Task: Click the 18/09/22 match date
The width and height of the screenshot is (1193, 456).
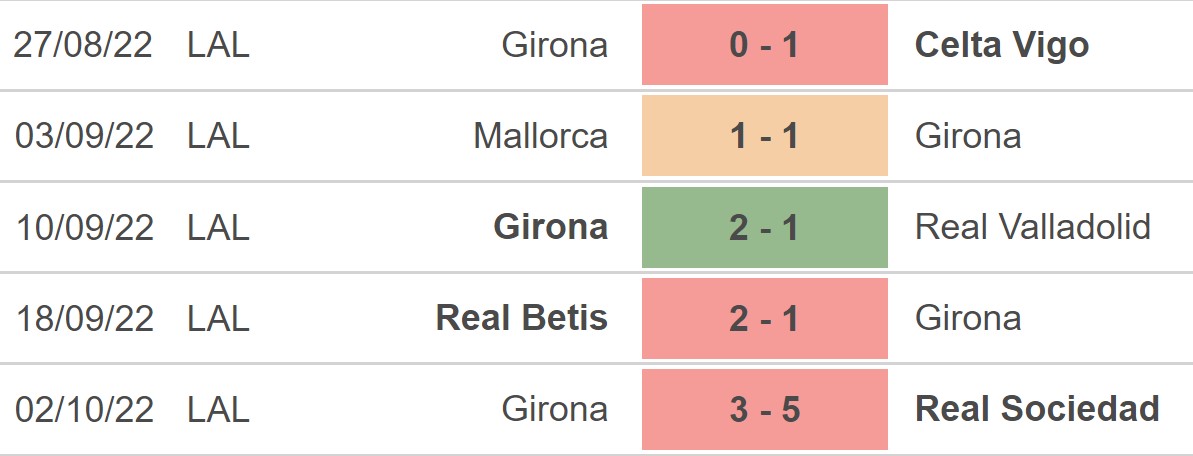Action: [84, 318]
